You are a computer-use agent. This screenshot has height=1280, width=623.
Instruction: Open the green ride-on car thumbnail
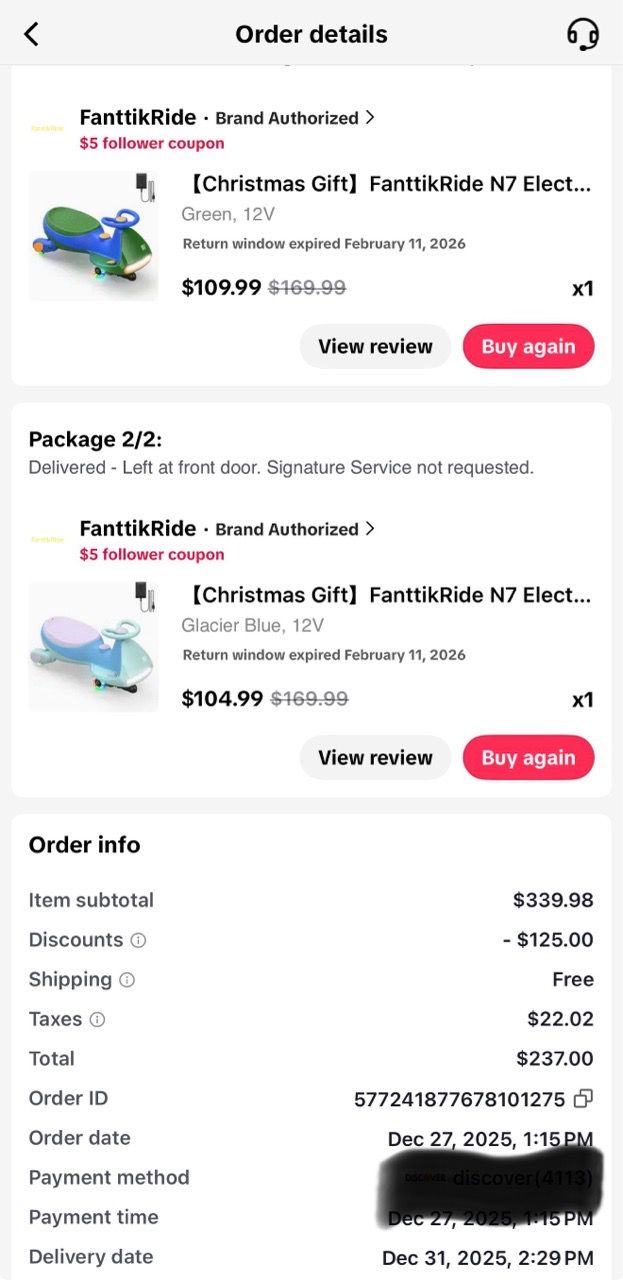[93, 236]
